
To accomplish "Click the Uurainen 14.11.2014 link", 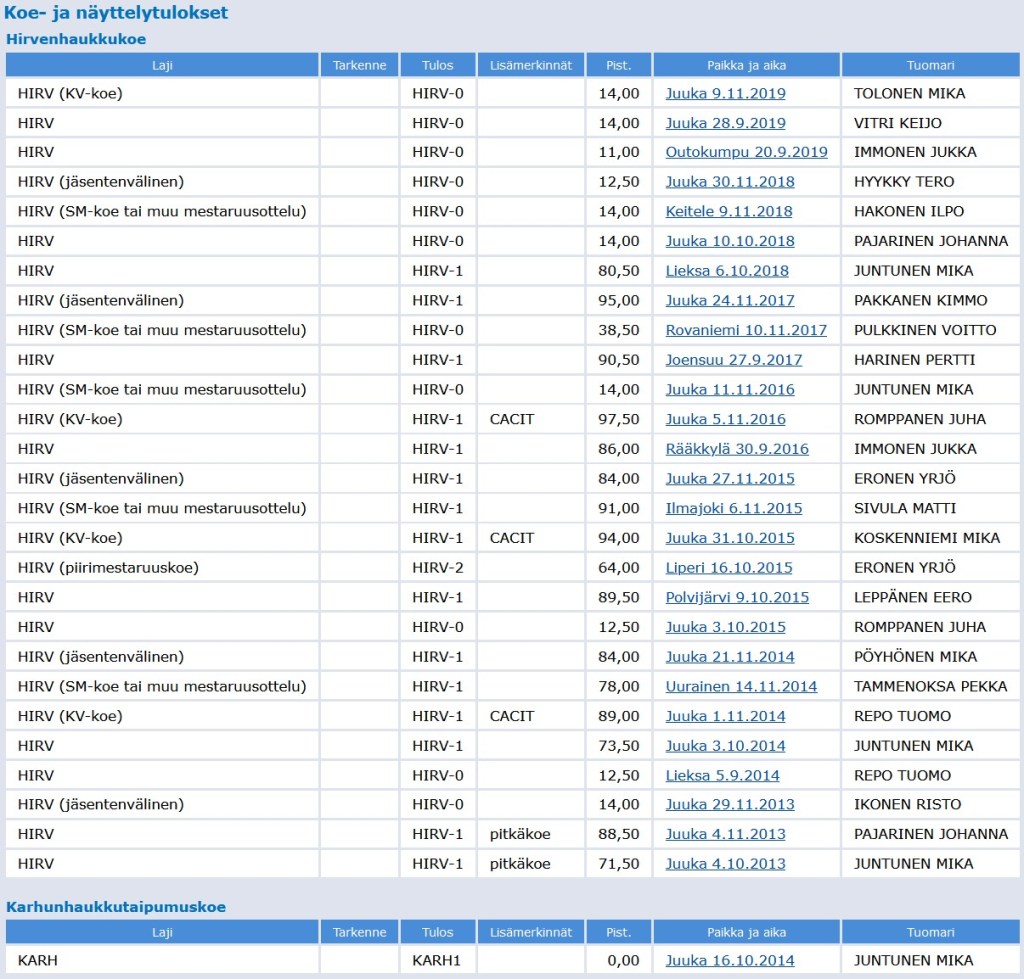I will (741, 687).
